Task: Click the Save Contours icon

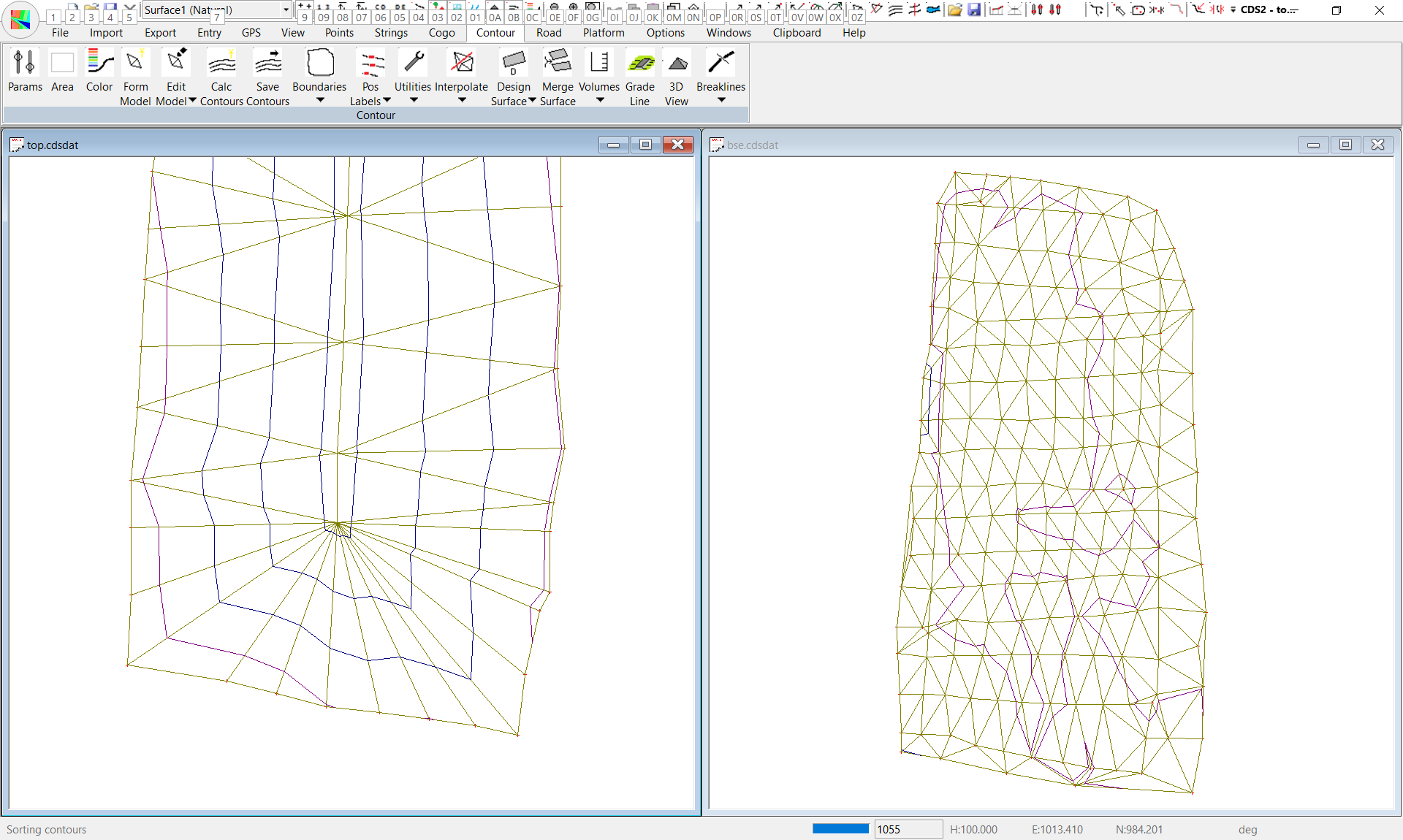Action: tap(267, 63)
